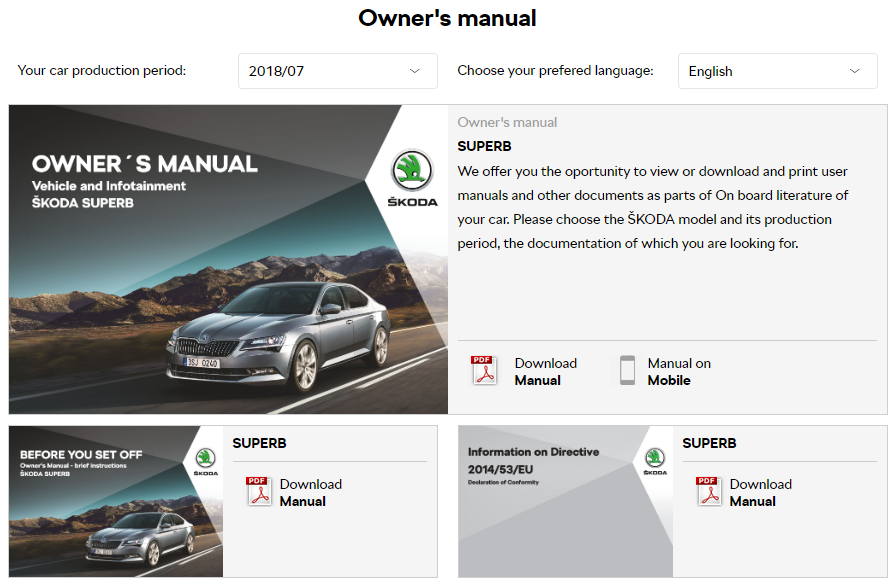
Task: Click the description paragraph starting 'We offer you the oportunity'
Action: tap(653, 207)
